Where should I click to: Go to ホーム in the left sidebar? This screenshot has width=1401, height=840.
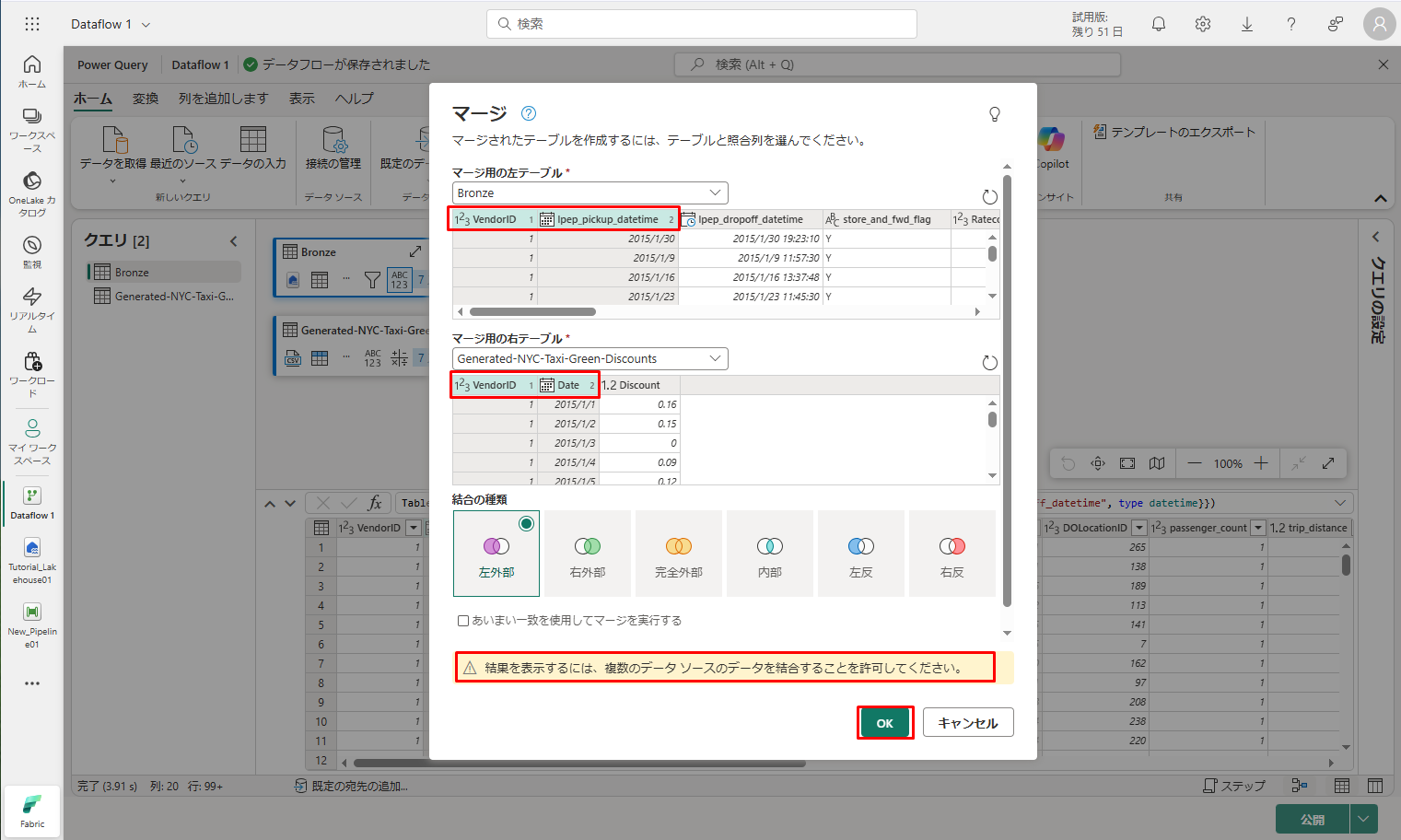tap(32, 71)
